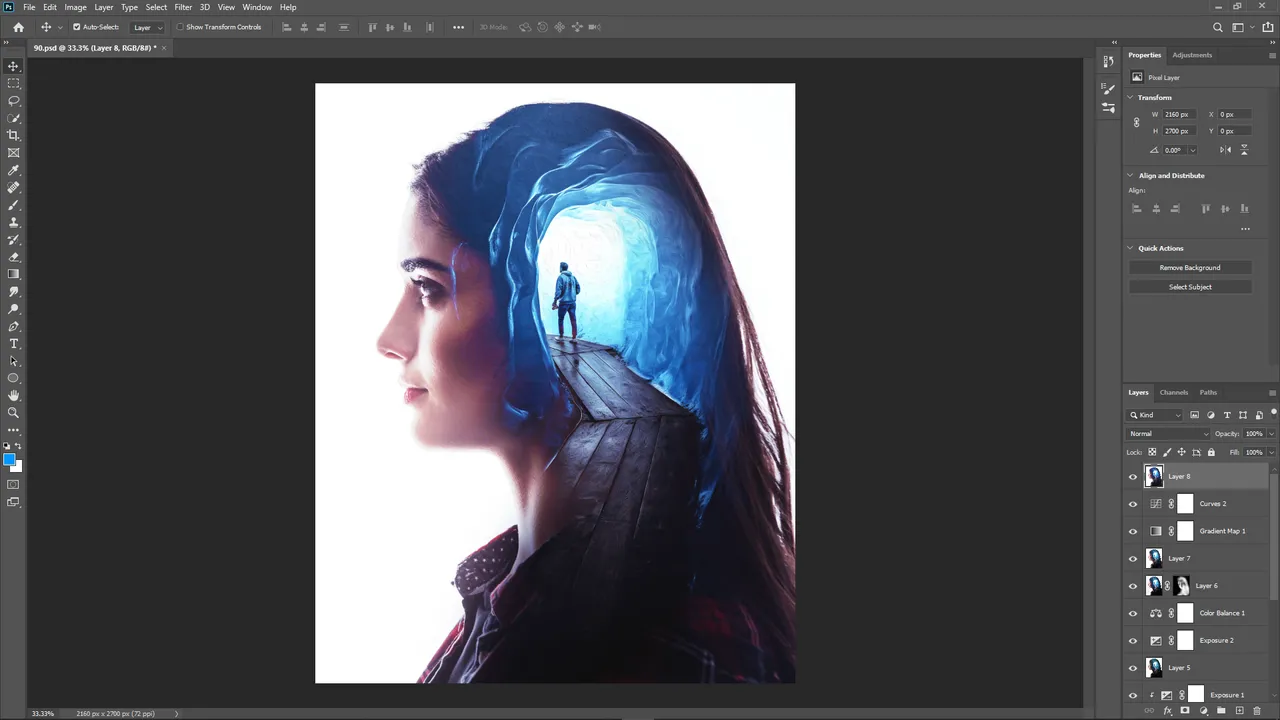Select the Frame tool
This screenshot has height=720, width=1280.
point(13,153)
